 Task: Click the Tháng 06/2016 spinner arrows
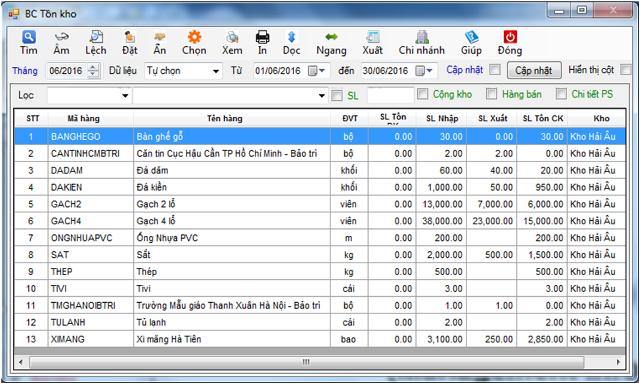point(93,71)
